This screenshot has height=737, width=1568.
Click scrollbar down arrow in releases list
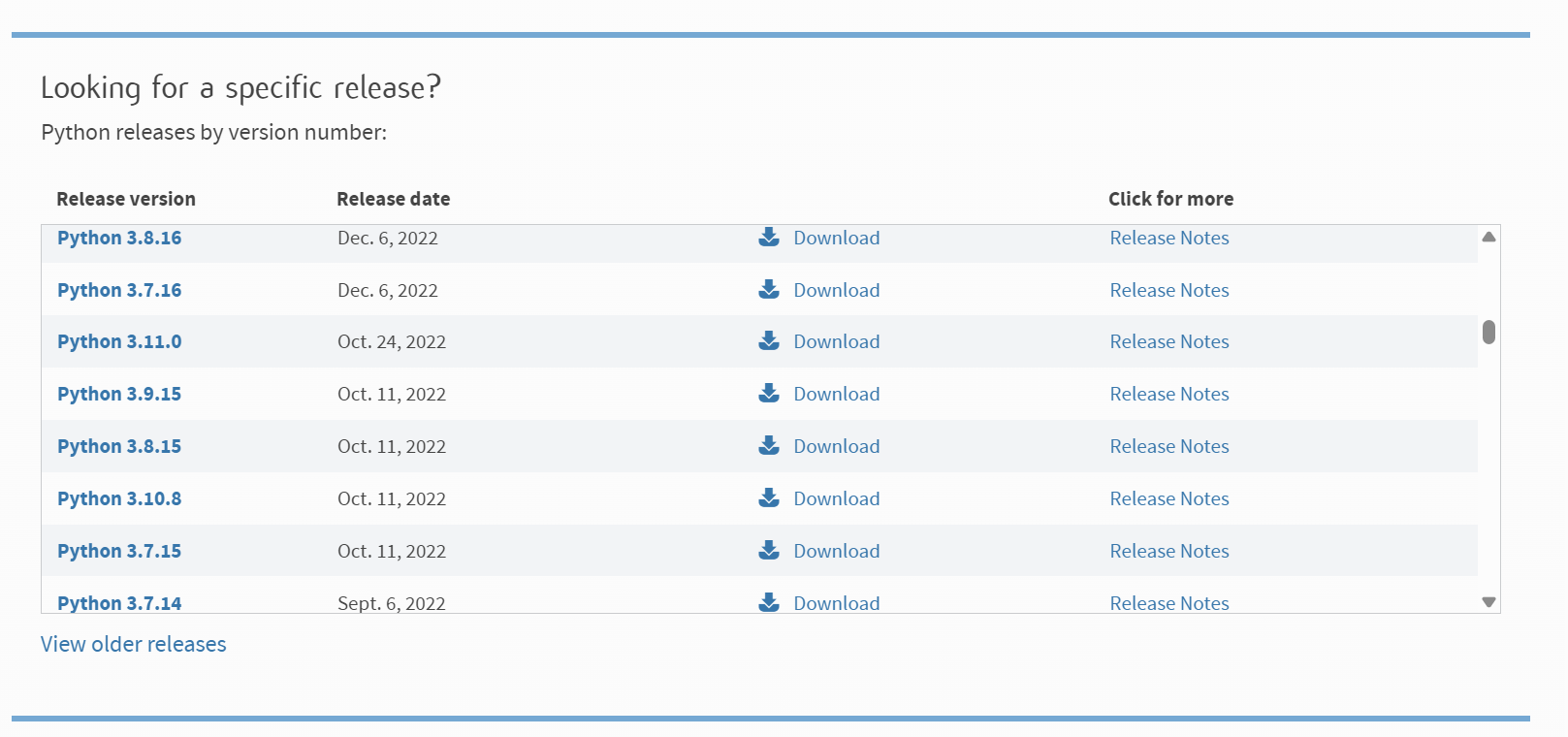[1488, 602]
